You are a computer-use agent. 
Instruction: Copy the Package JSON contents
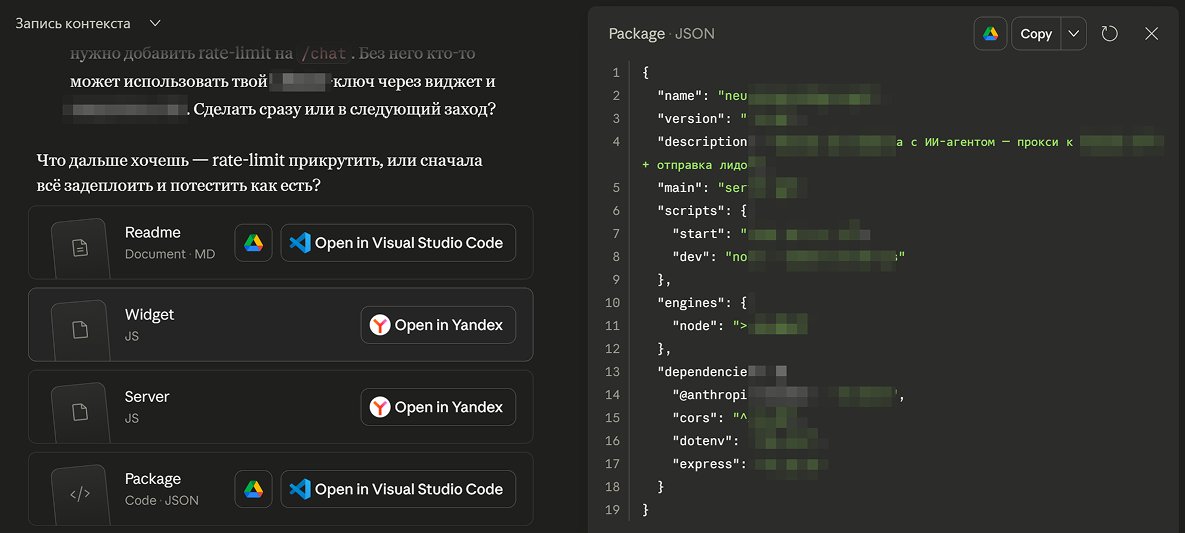tap(1036, 34)
